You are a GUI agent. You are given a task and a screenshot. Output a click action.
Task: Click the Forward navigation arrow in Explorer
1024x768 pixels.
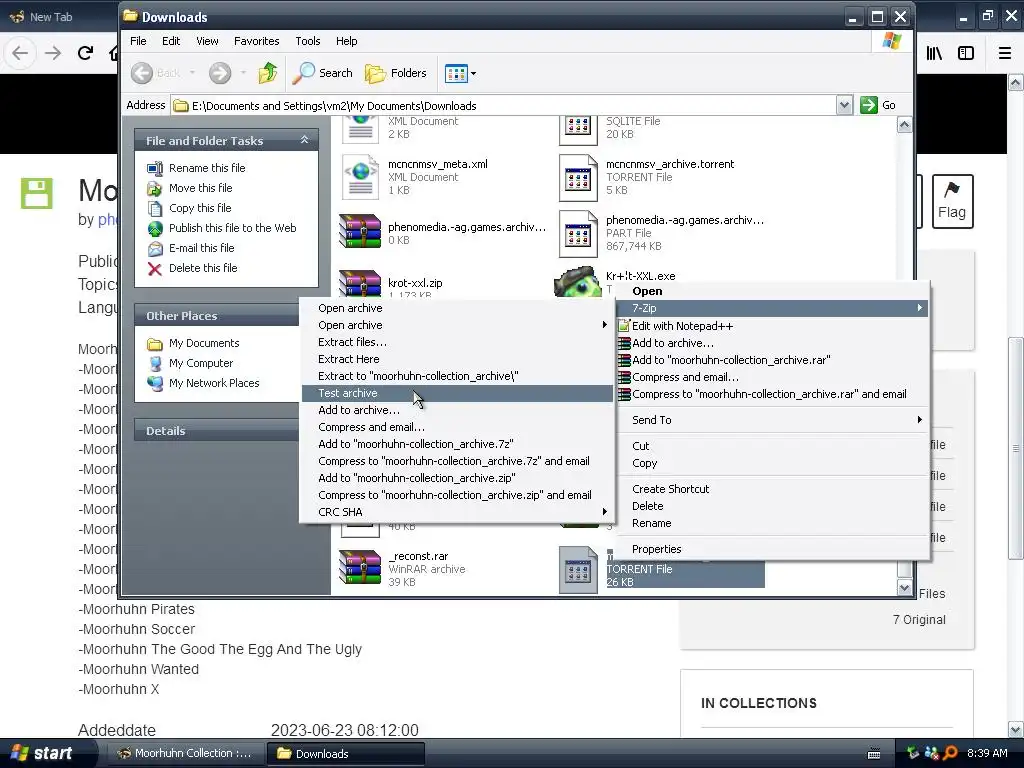point(220,73)
